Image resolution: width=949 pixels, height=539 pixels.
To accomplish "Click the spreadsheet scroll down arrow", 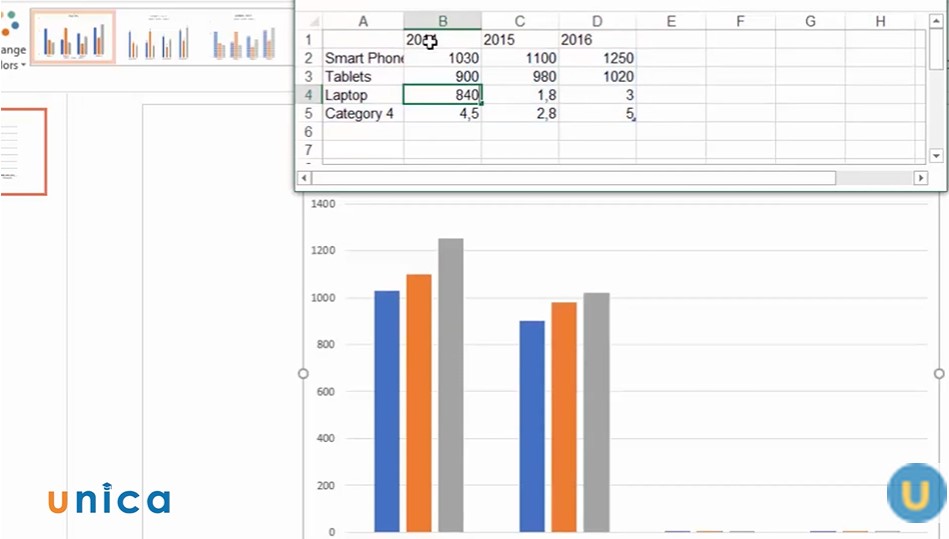I will tap(936, 155).
